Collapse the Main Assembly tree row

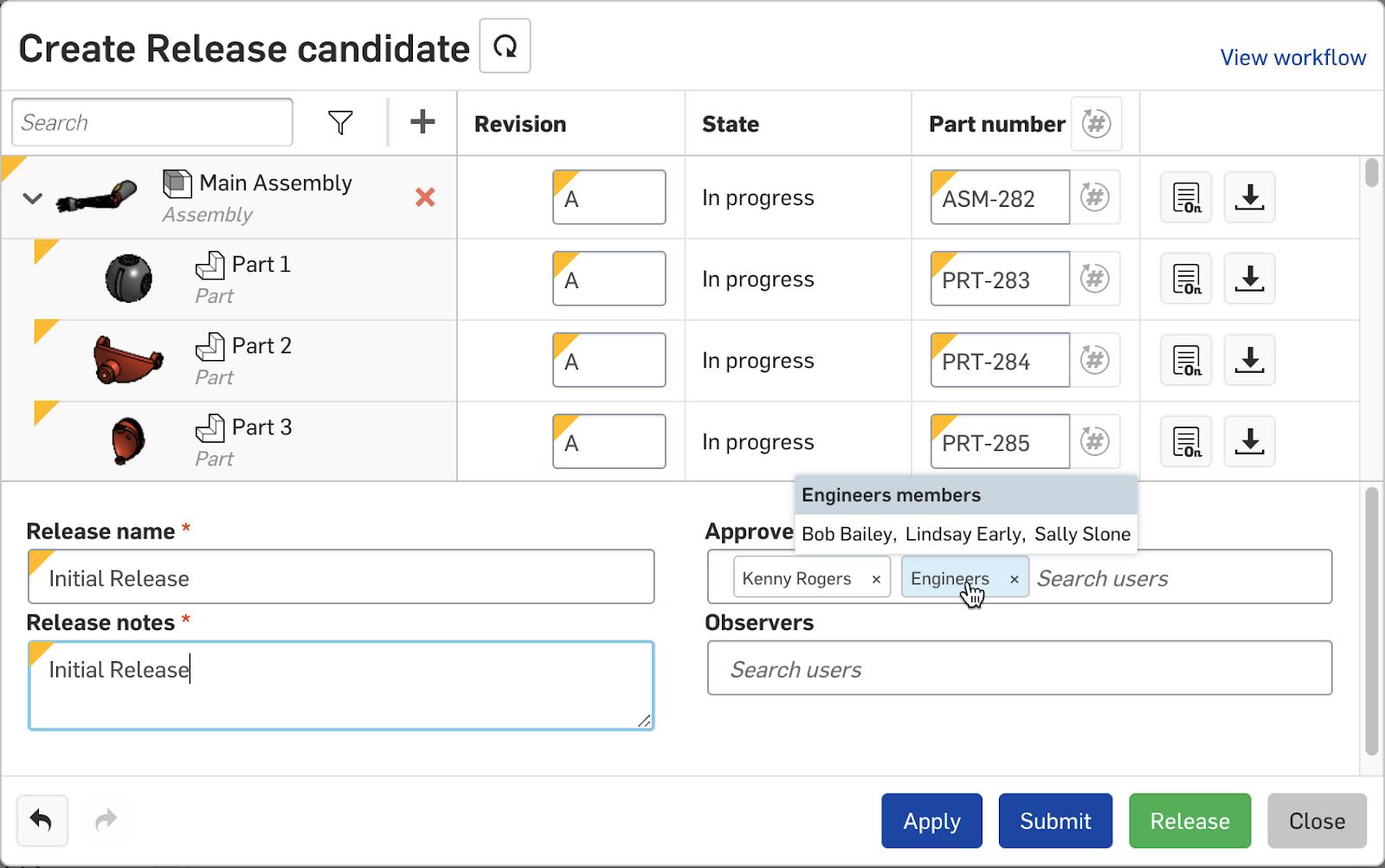pyautogui.click(x=32, y=198)
